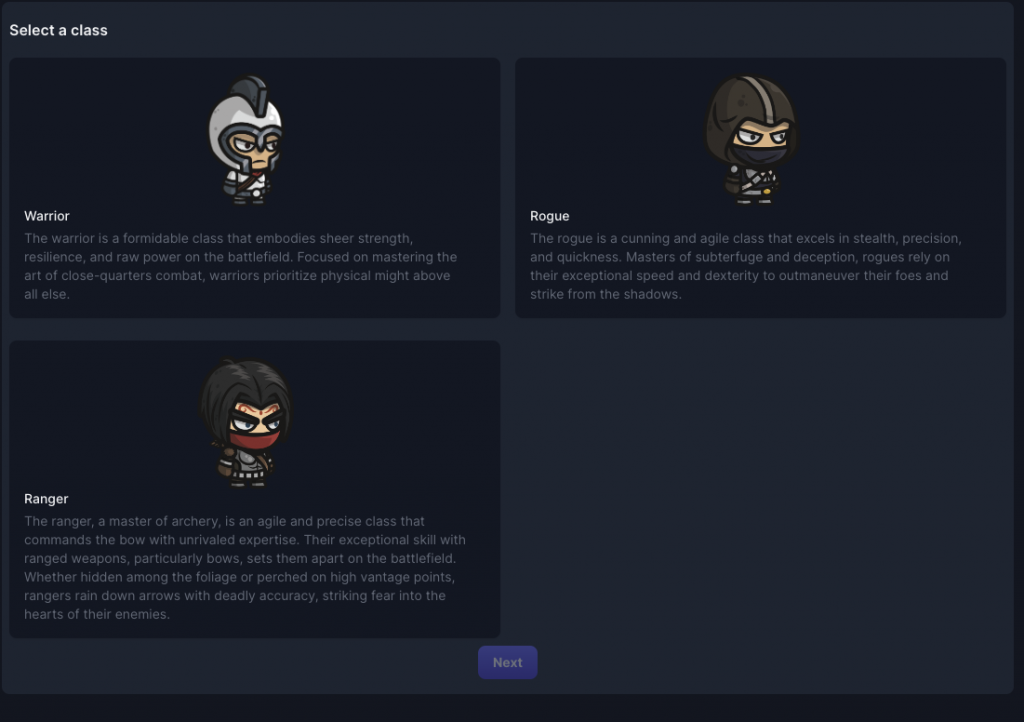The height and width of the screenshot is (722, 1024).
Task: Click the Rogue's belted torso
Action: tap(752, 183)
